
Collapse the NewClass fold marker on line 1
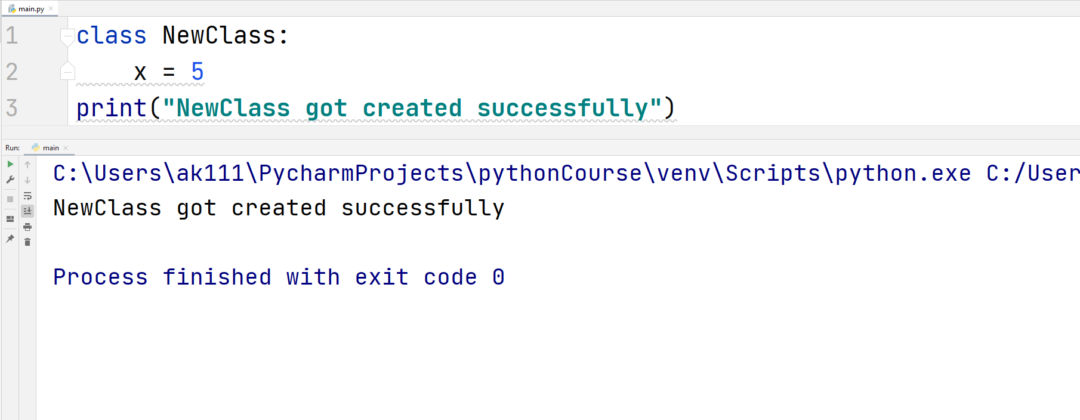coord(66,37)
